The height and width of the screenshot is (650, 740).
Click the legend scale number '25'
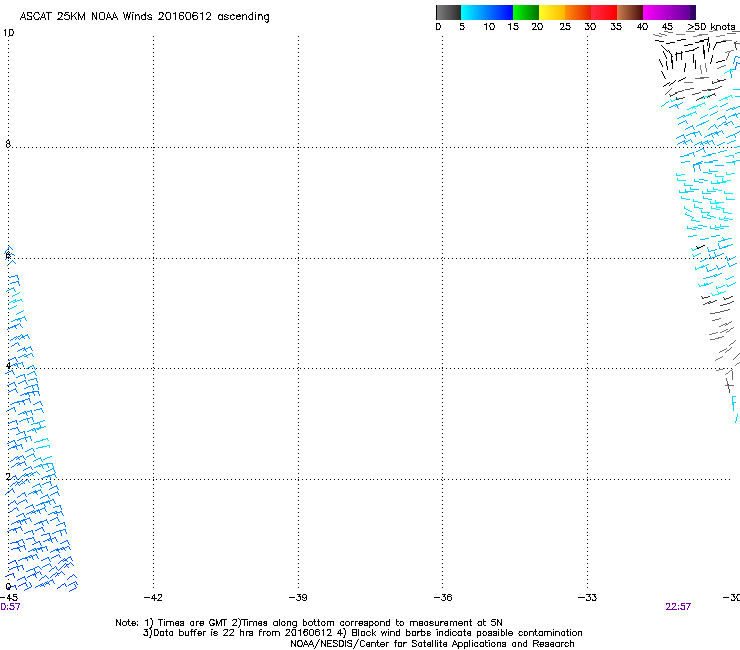(565, 27)
